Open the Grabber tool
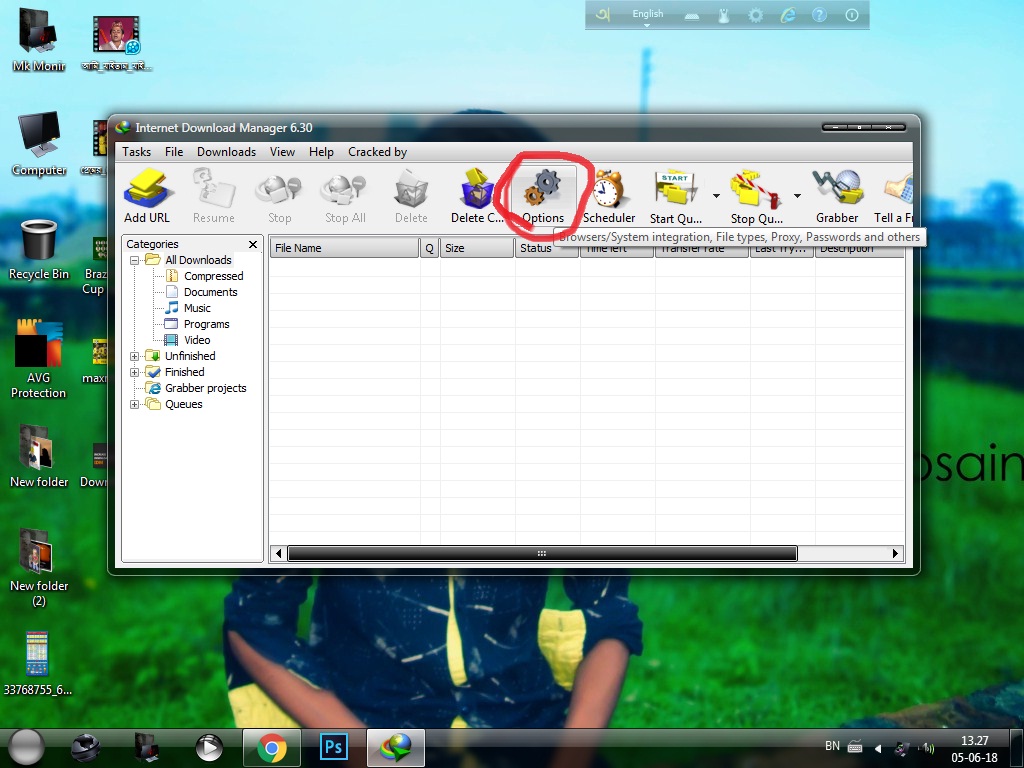The height and width of the screenshot is (768, 1024). tap(837, 196)
